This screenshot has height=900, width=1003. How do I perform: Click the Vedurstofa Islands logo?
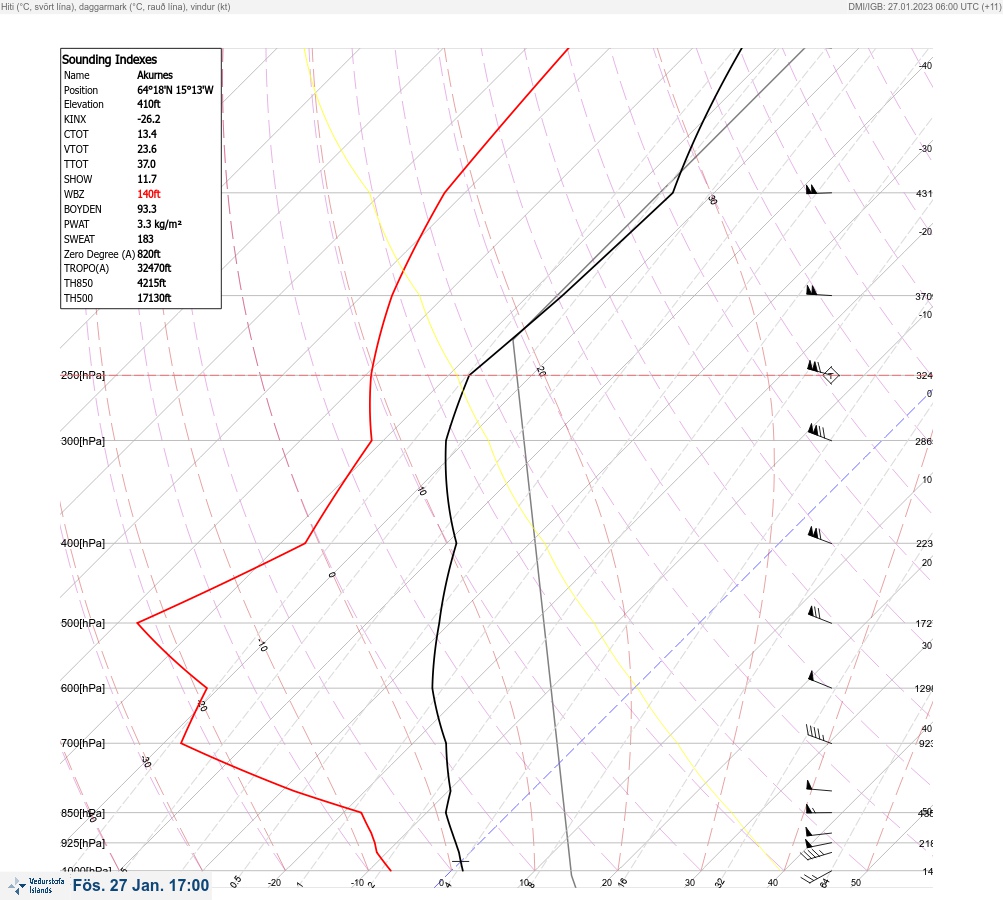click(36, 885)
